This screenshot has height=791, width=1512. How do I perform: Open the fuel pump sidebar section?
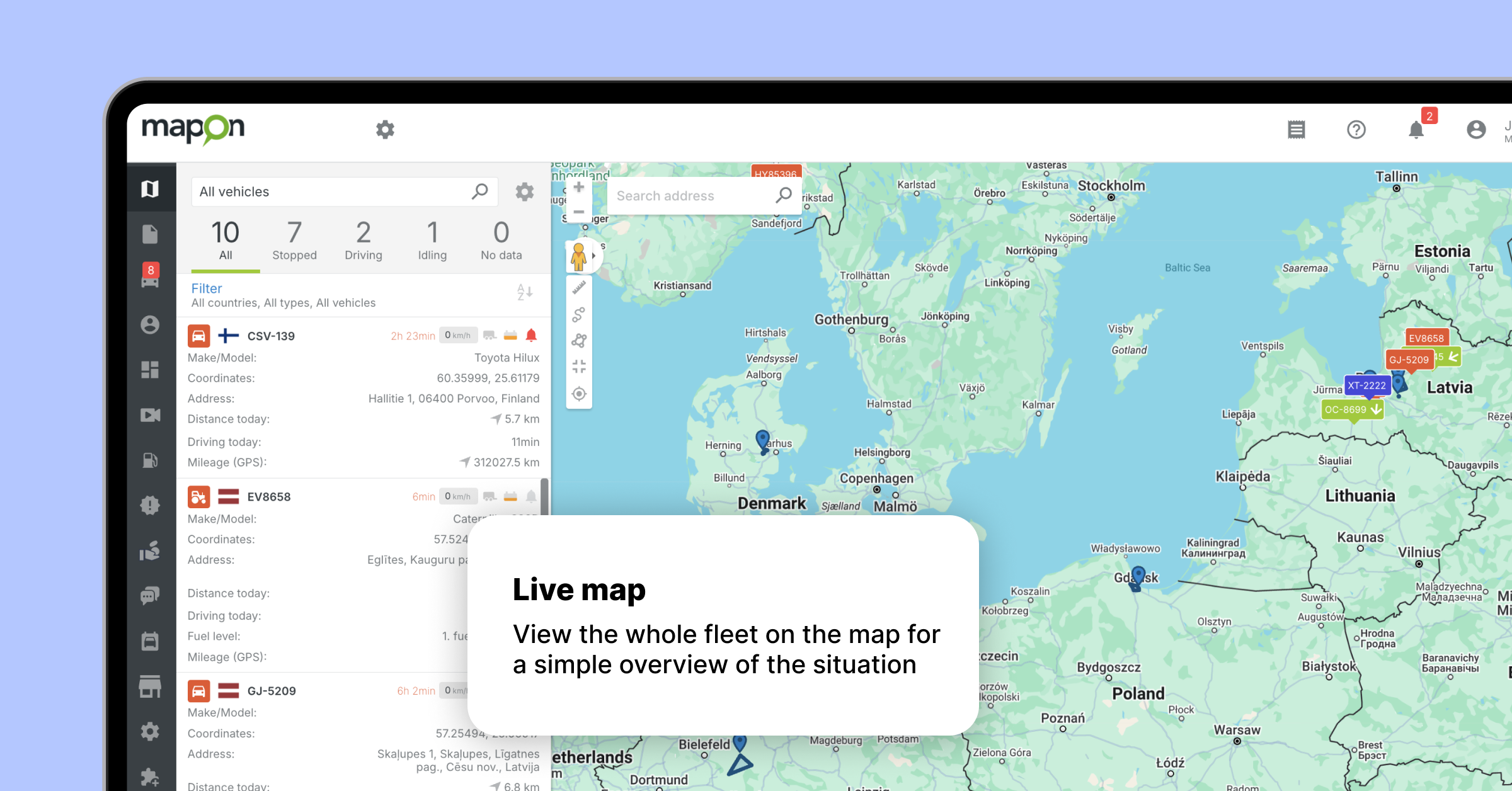click(150, 460)
